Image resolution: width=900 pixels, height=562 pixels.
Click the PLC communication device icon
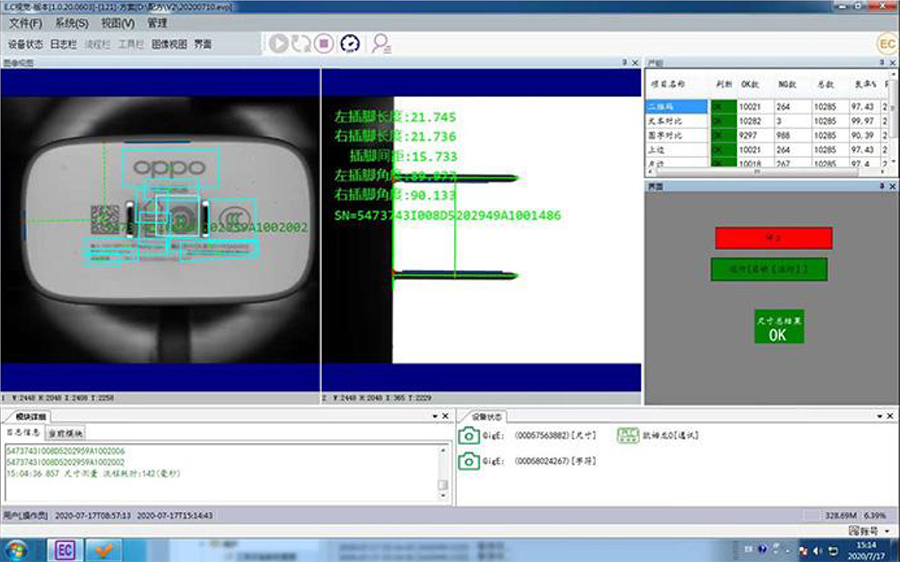628,435
